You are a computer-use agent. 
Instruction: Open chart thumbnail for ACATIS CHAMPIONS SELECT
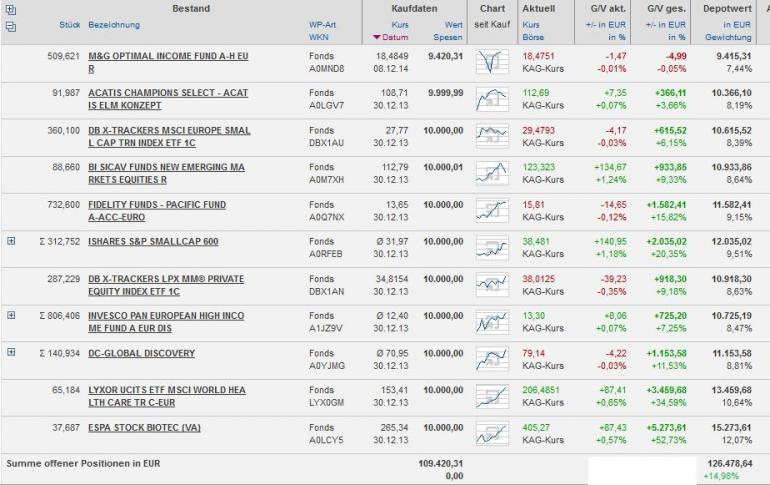click(492, 99)
